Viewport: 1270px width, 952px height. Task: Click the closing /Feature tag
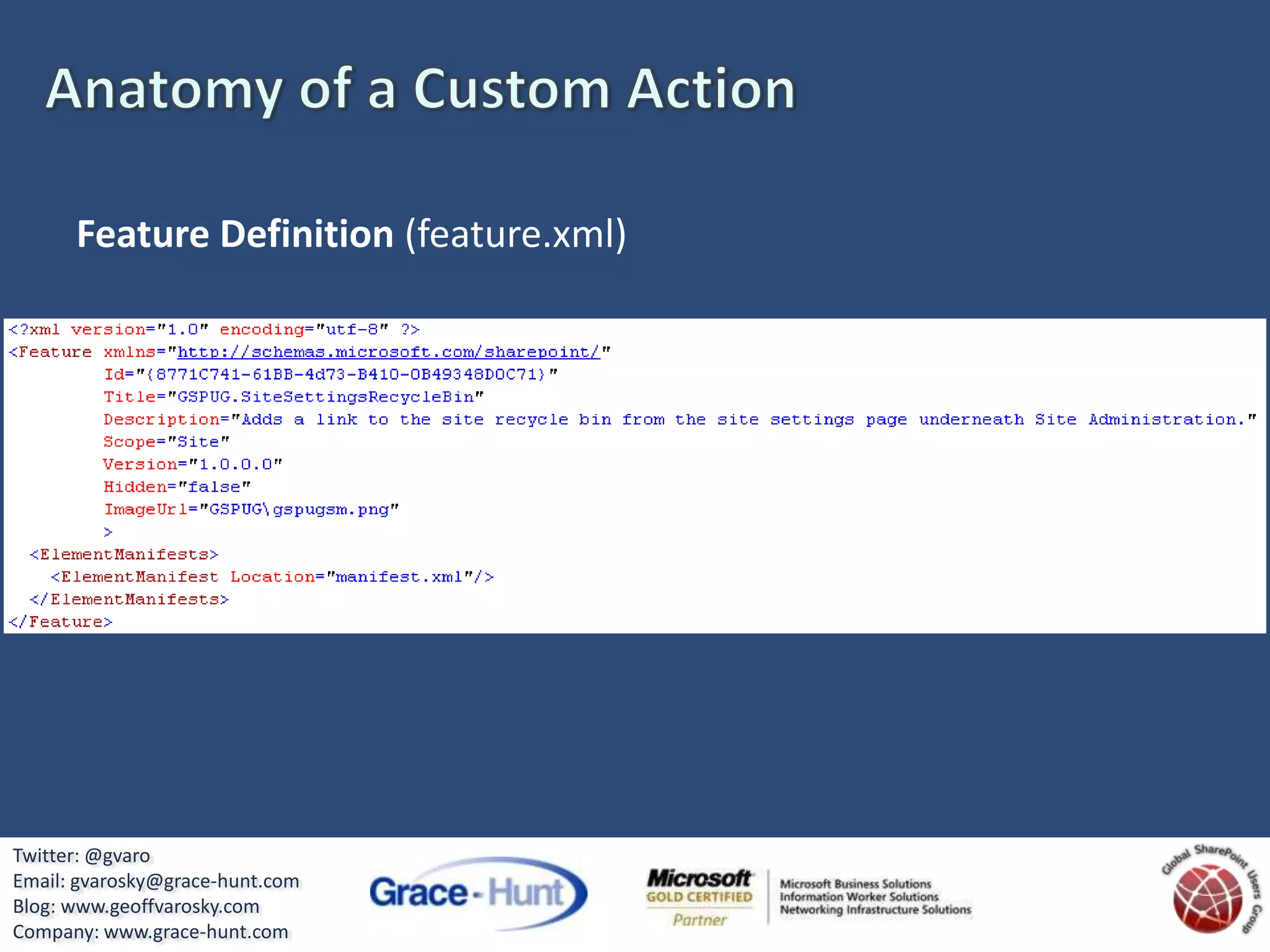click(x=61, y=622)
